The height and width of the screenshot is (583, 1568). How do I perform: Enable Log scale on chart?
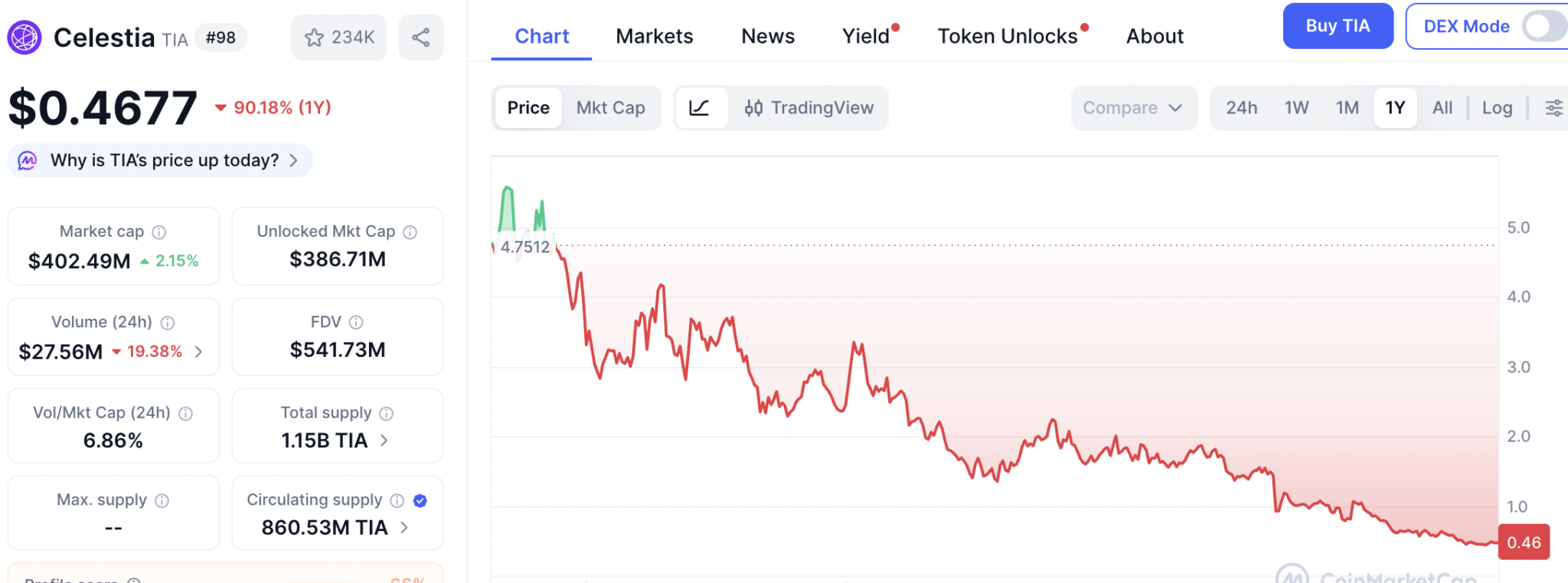click(x=1497, y=108)
